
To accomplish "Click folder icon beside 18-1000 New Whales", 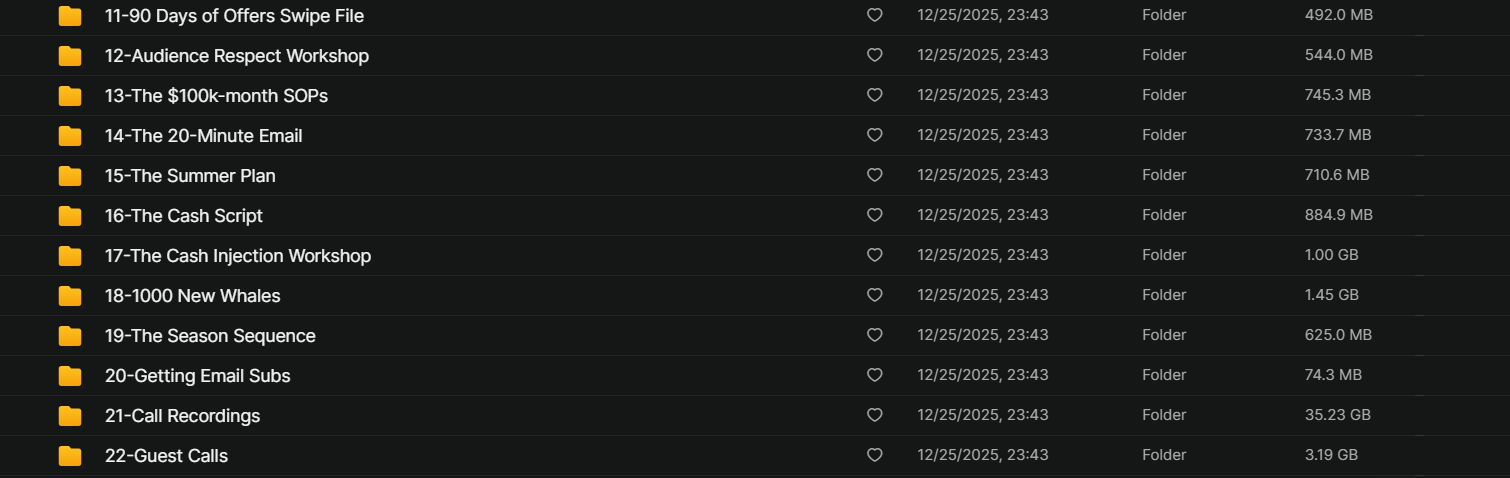I will (70, 296).
